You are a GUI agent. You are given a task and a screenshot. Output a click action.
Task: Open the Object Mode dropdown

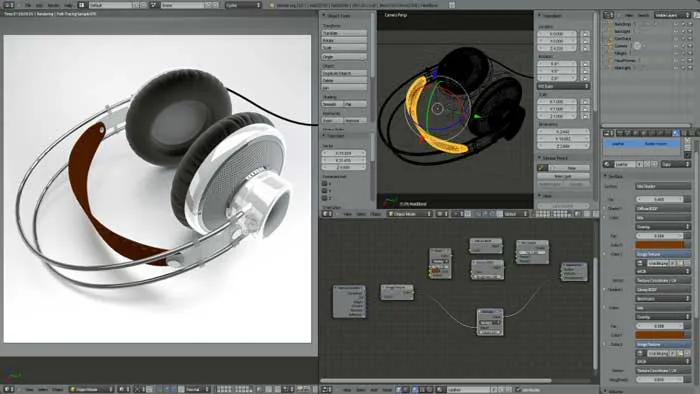coord(410,214)
